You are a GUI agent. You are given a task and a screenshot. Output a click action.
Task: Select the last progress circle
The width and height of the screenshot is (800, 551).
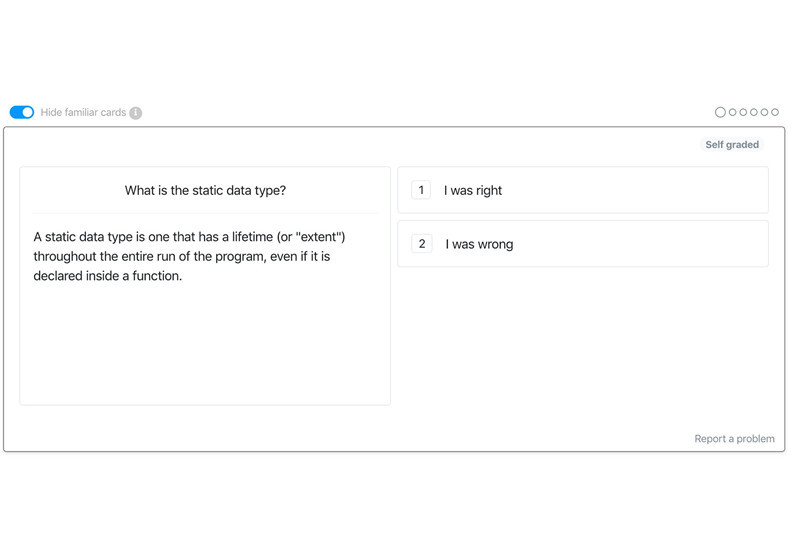coord(775,112)
